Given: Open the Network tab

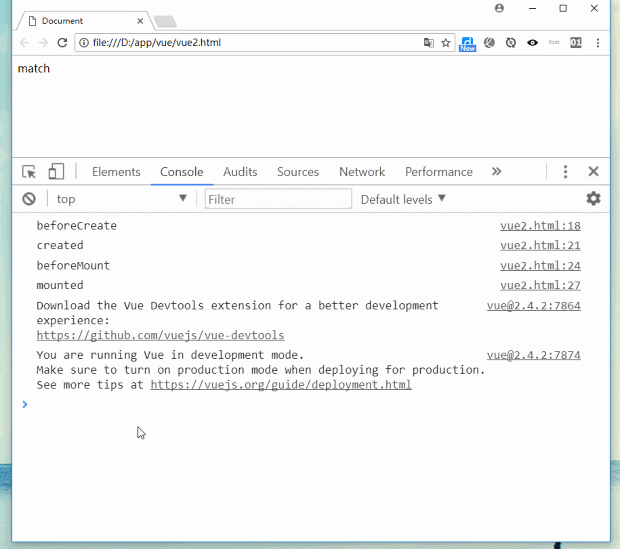Looking at the screenshot, I should pos(362,172).
